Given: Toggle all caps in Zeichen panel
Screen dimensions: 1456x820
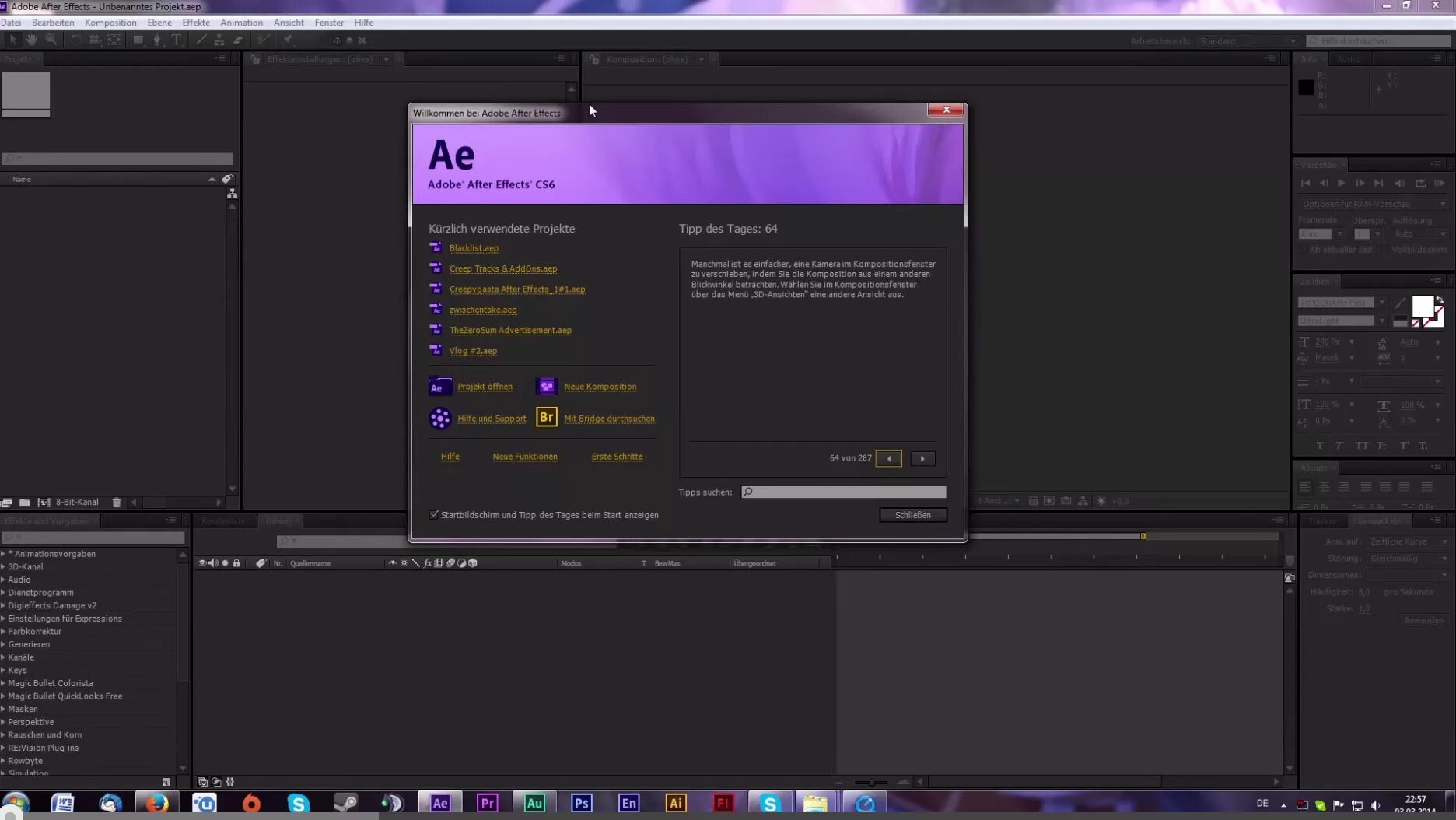Looking at the screenshot, I should tap(1361, 446).
